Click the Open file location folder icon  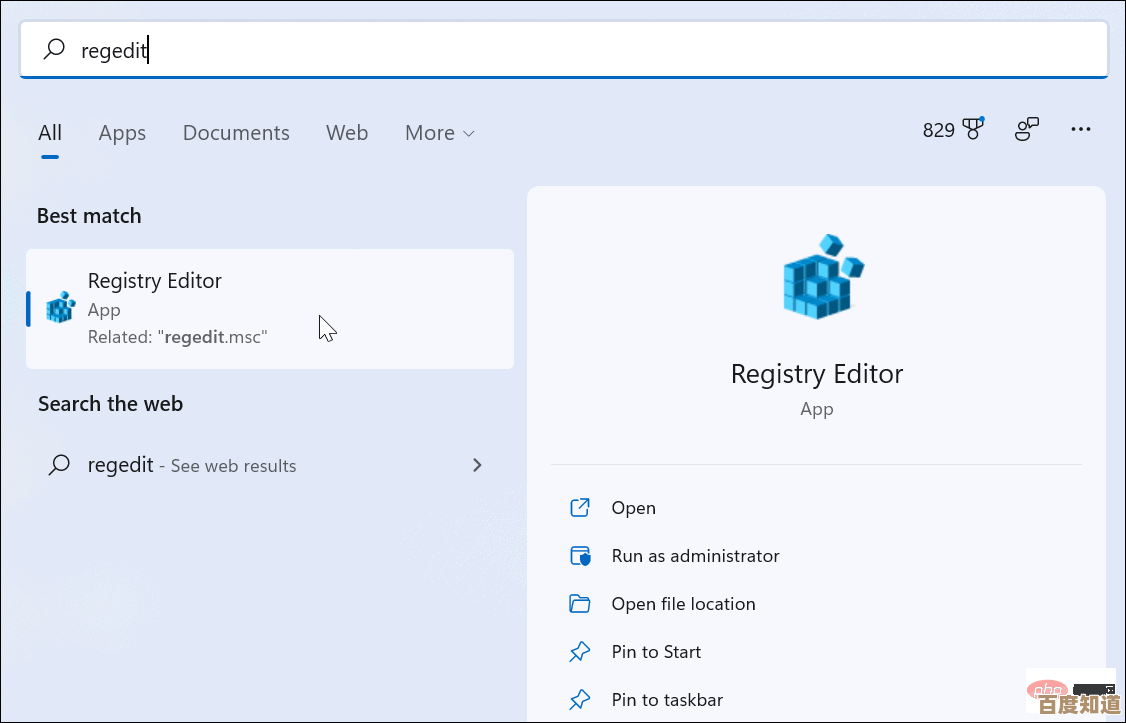click(x=580, y=604)
